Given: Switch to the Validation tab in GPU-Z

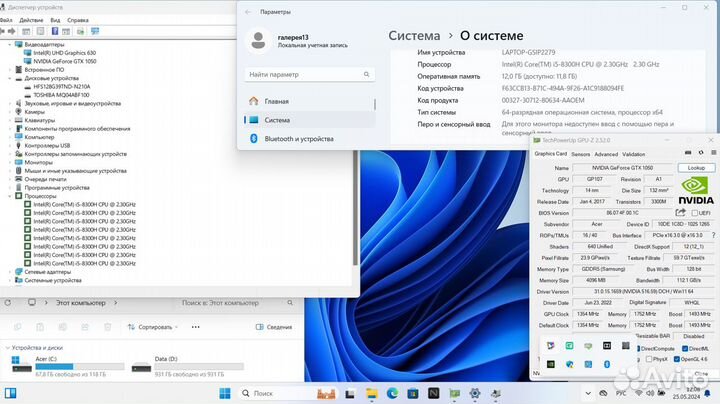Looking at the screenshot, I should click(x=634, y=154).
